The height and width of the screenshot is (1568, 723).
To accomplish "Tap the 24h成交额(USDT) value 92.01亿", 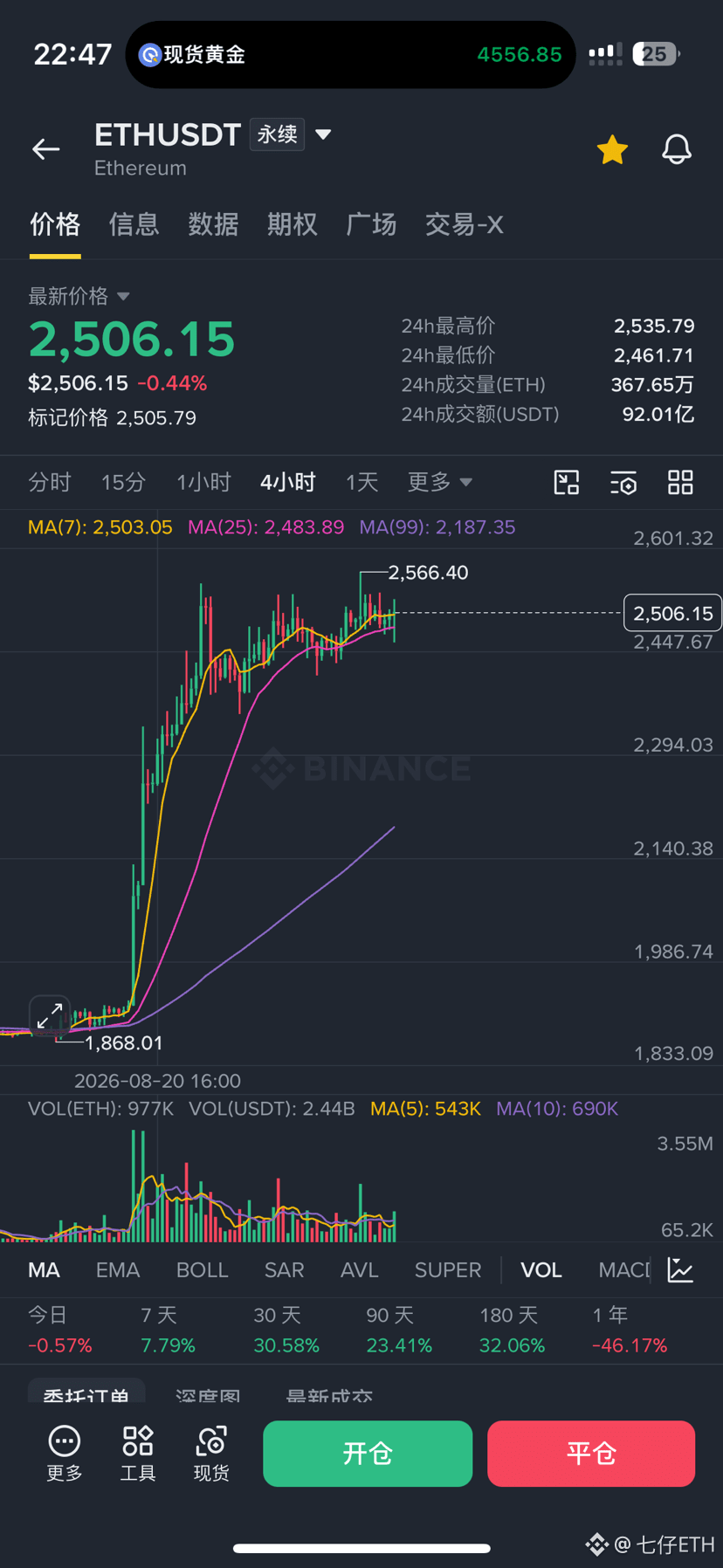I will coord(658,414).
